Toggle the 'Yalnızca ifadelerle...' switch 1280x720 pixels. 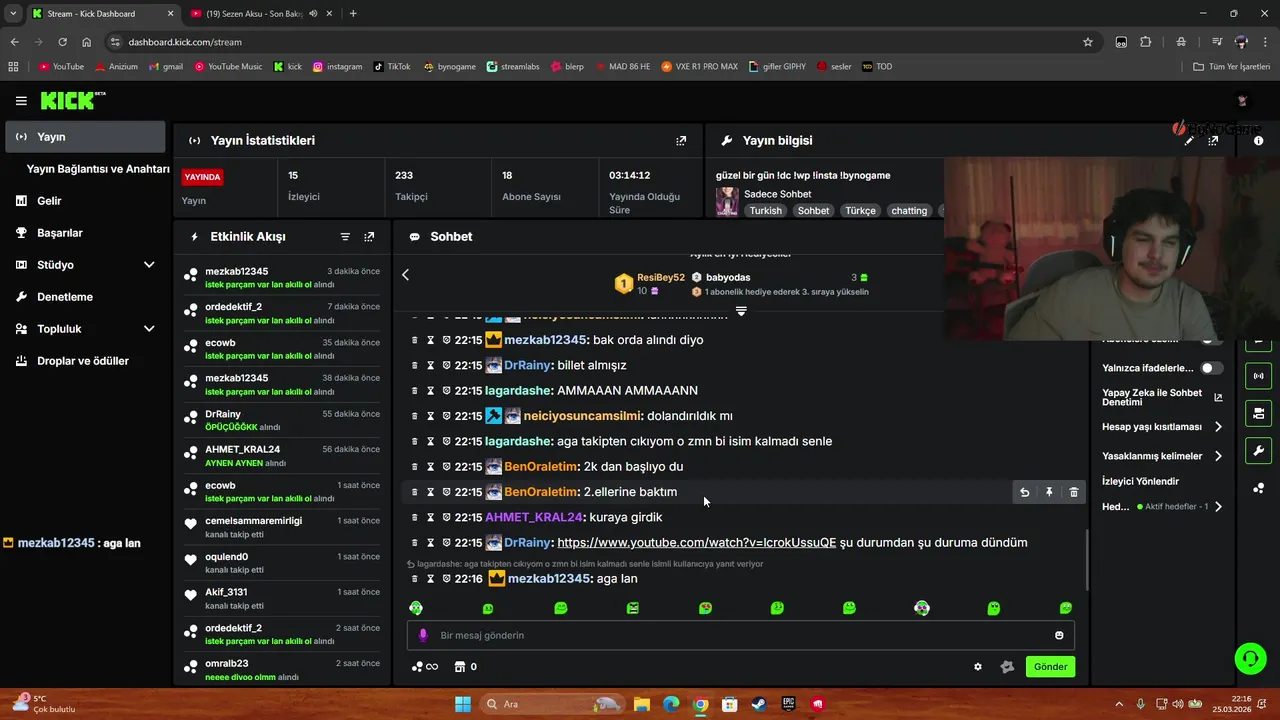(1211, 368)
